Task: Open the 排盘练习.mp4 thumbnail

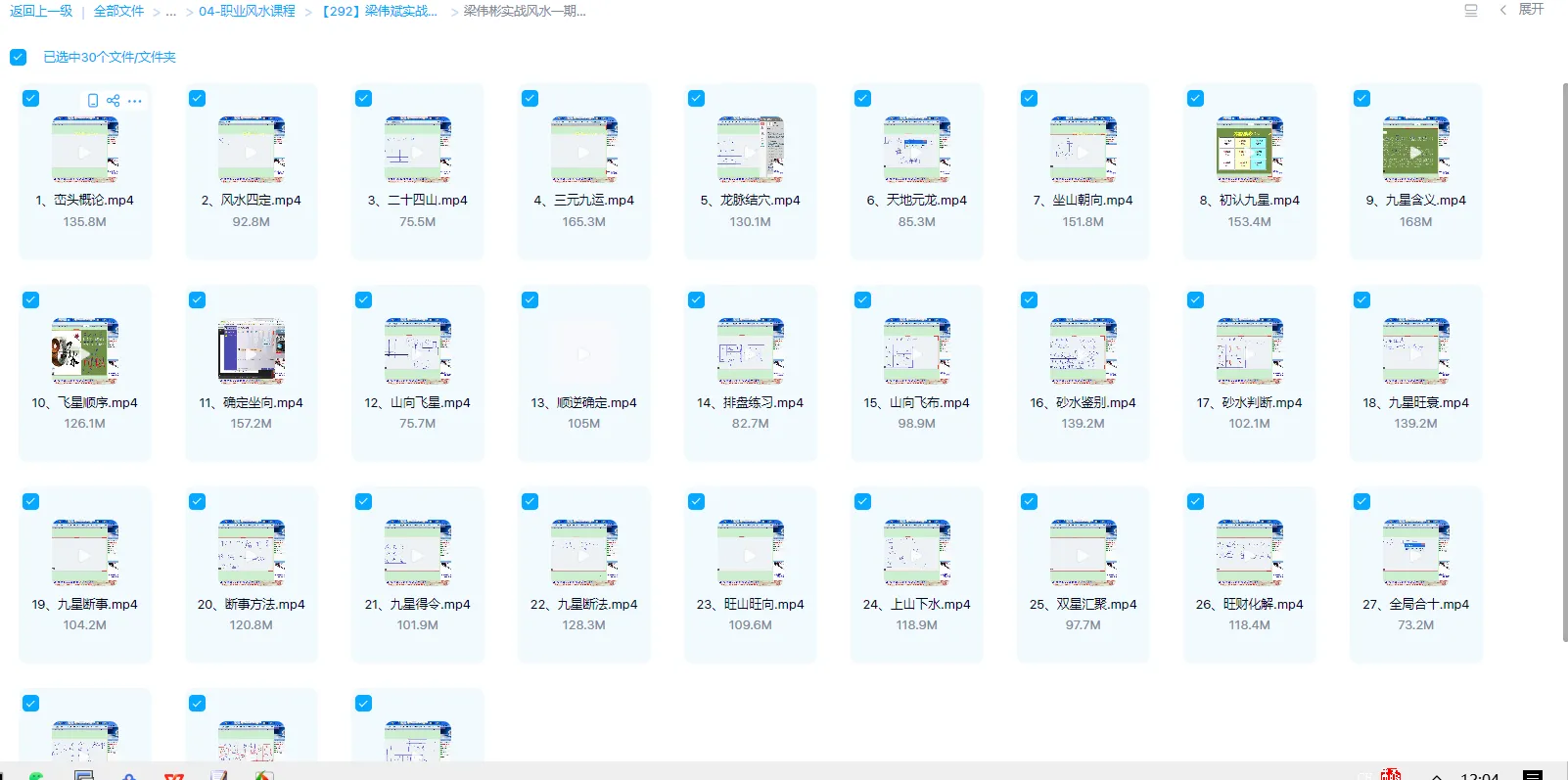Action: [751, 351]
